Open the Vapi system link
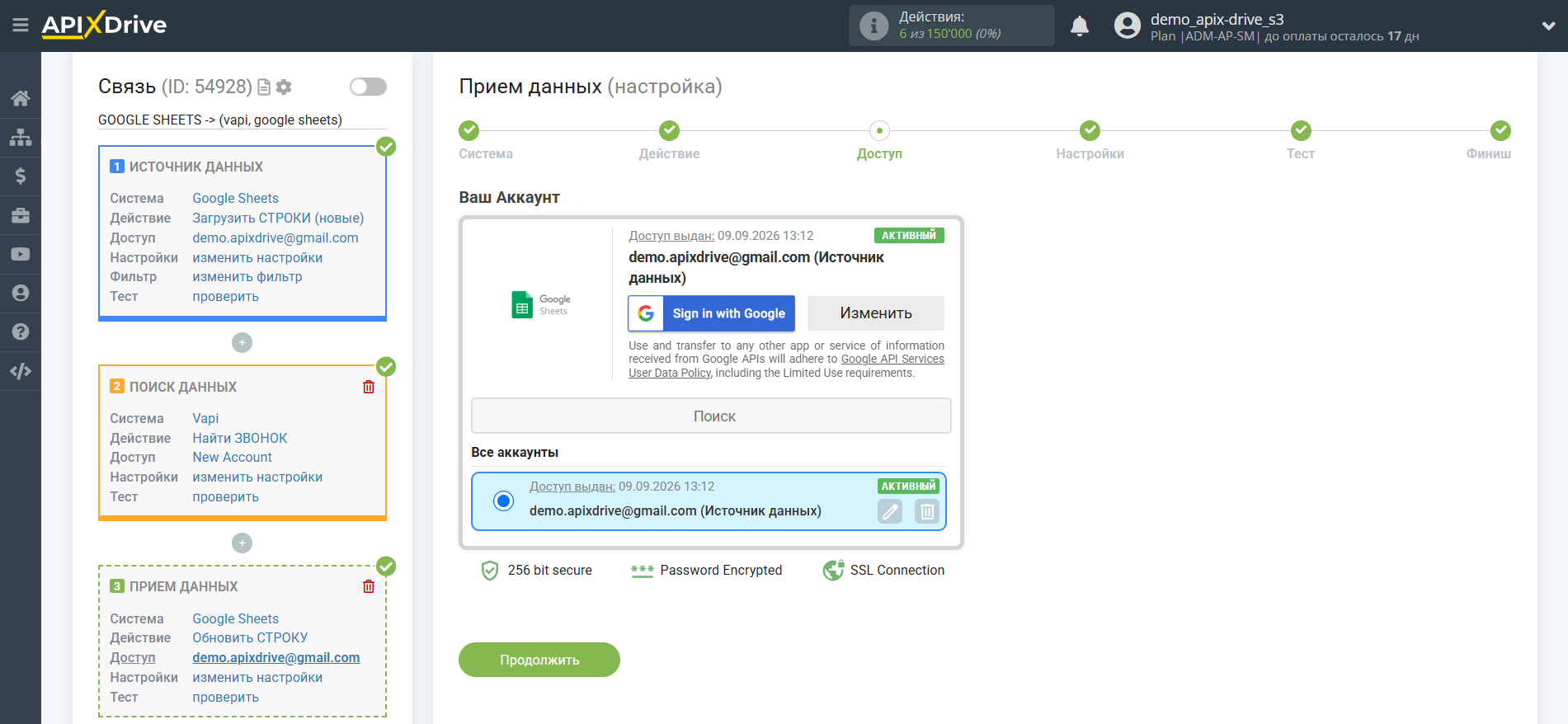The width and height of the screenshot is (1568, 724). pos(205,418)
